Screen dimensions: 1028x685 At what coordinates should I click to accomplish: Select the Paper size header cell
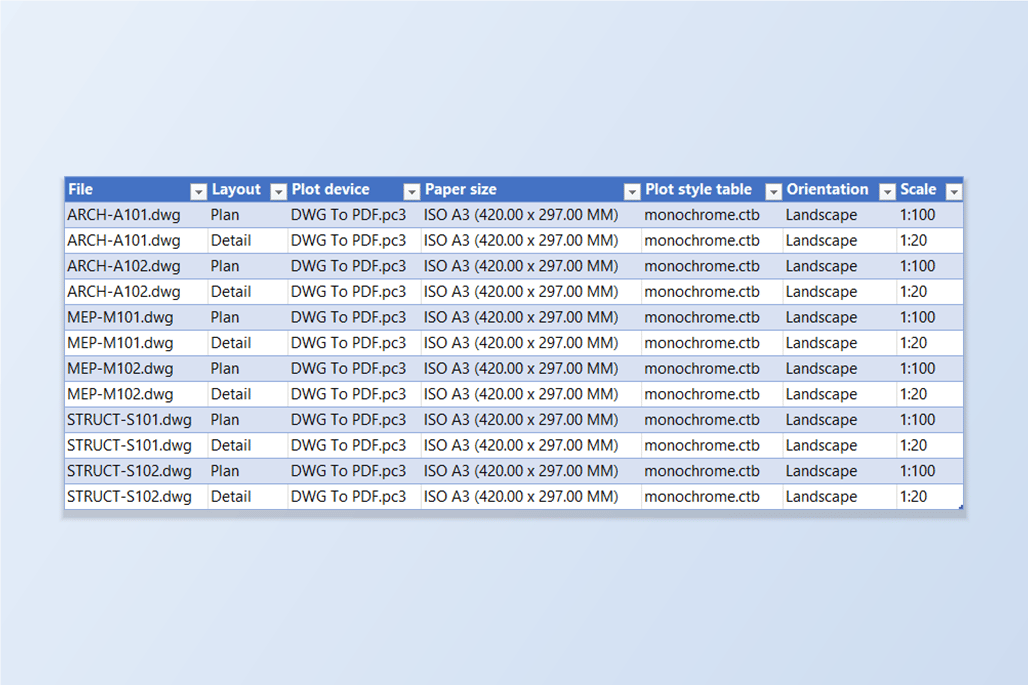(530, 189)
